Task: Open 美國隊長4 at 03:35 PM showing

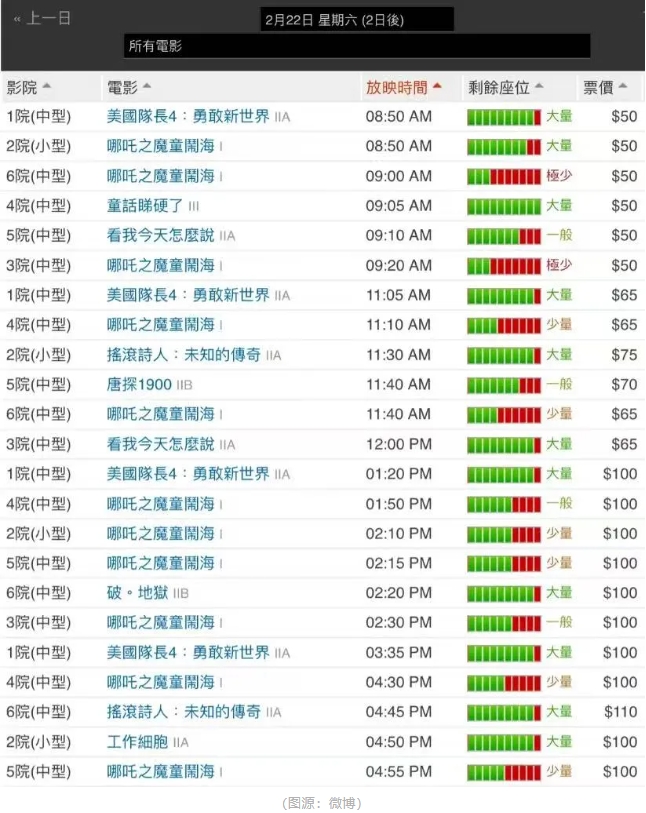Action: click(188, 652)
